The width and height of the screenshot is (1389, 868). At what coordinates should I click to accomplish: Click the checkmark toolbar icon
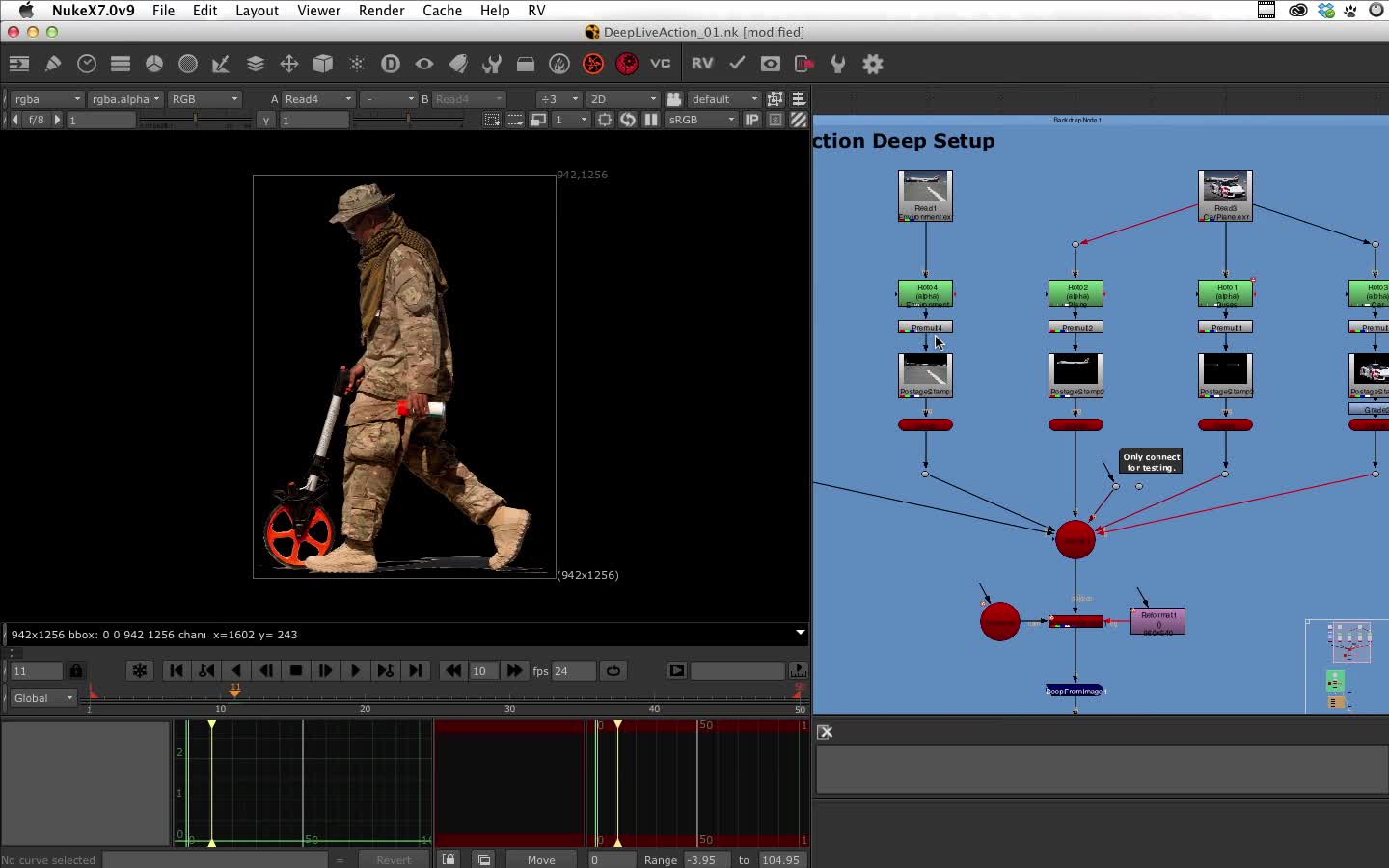[x=737, y=64]
